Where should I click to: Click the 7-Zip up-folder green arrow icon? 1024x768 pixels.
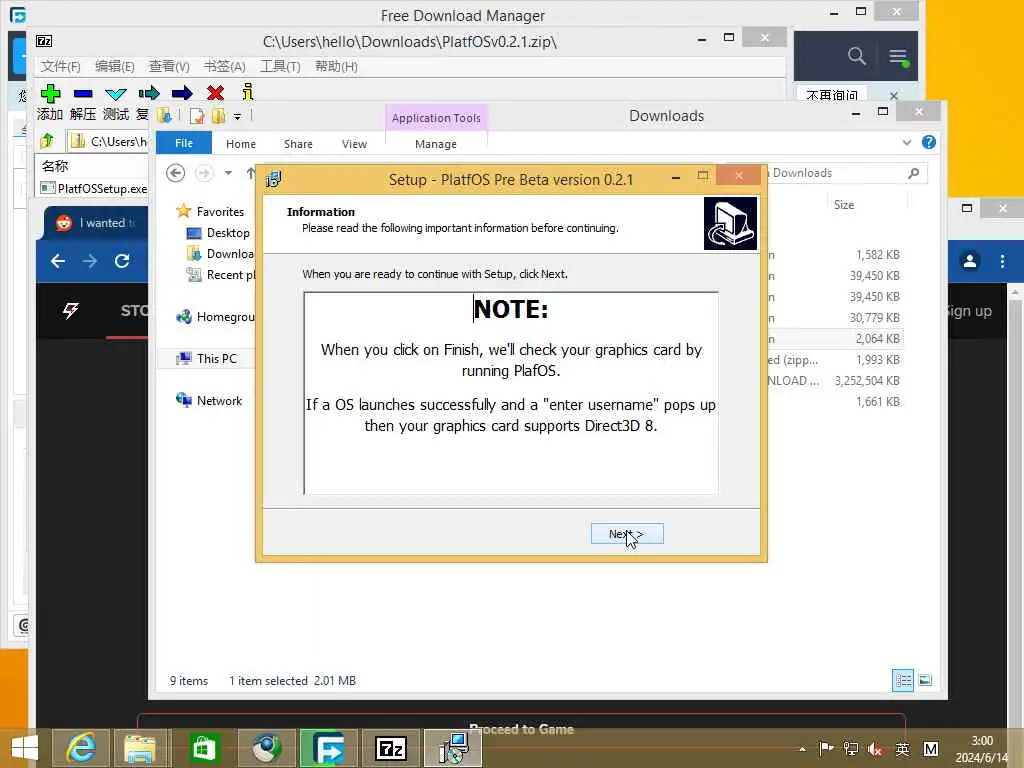point(47,141)
